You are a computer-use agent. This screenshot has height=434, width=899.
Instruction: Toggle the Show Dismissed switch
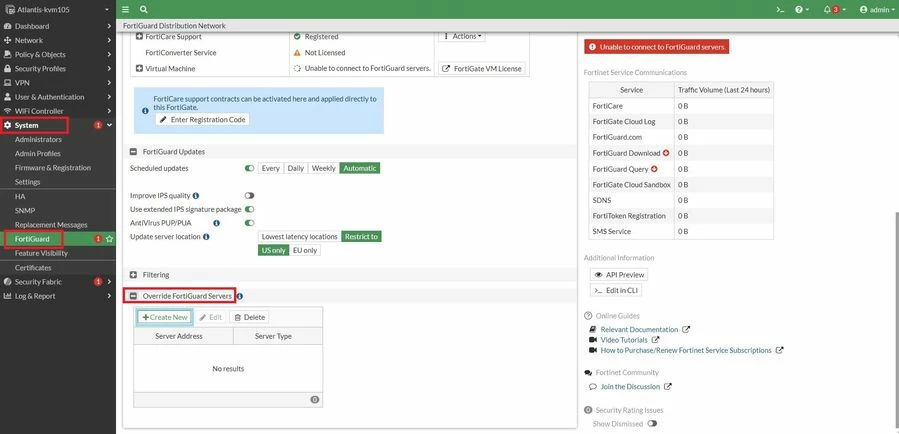coord(652,424)
